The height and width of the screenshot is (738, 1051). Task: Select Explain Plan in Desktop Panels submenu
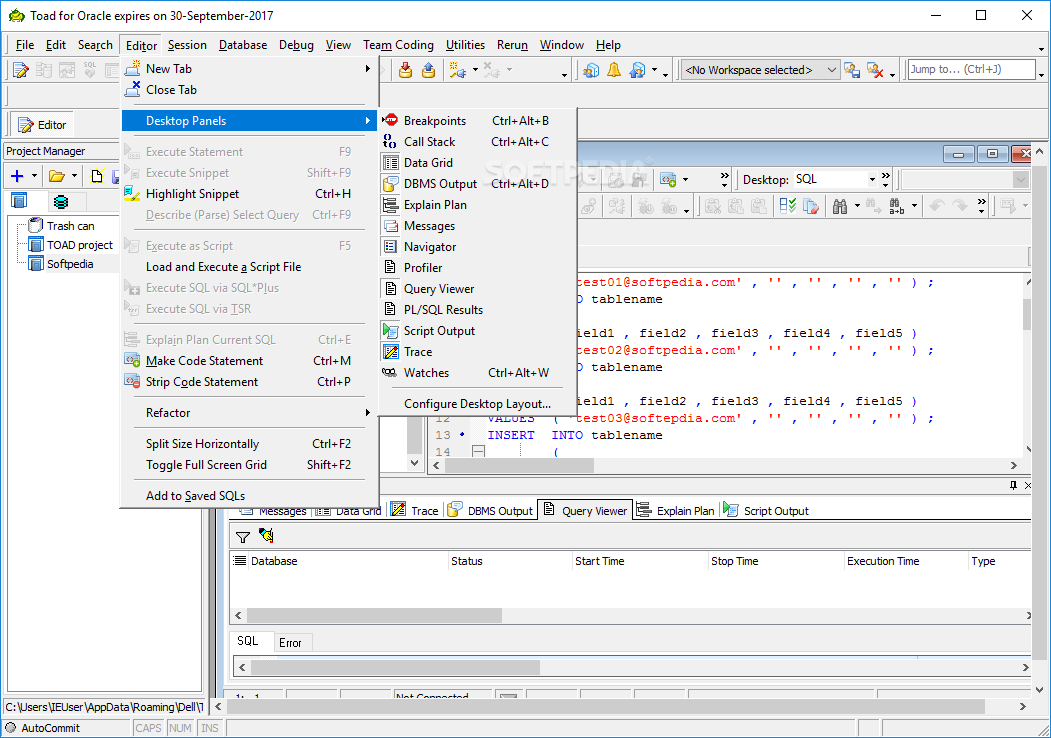(477, 204)
